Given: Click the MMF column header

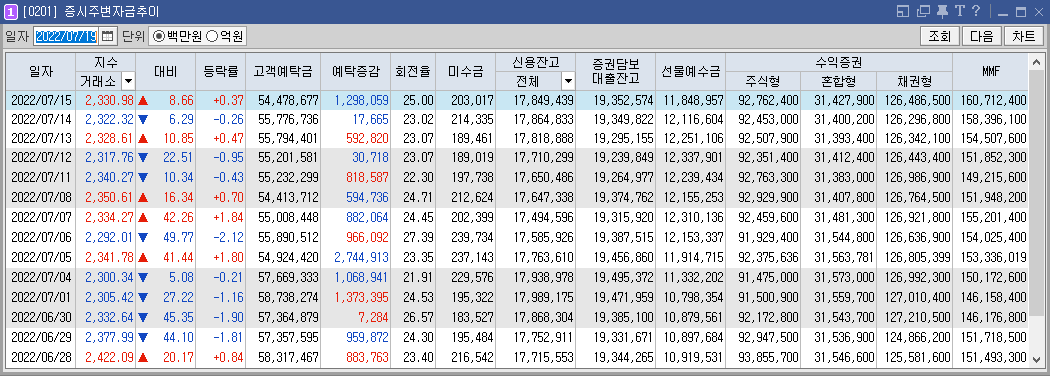Looking at the screenshot, I should pos(991,72).
